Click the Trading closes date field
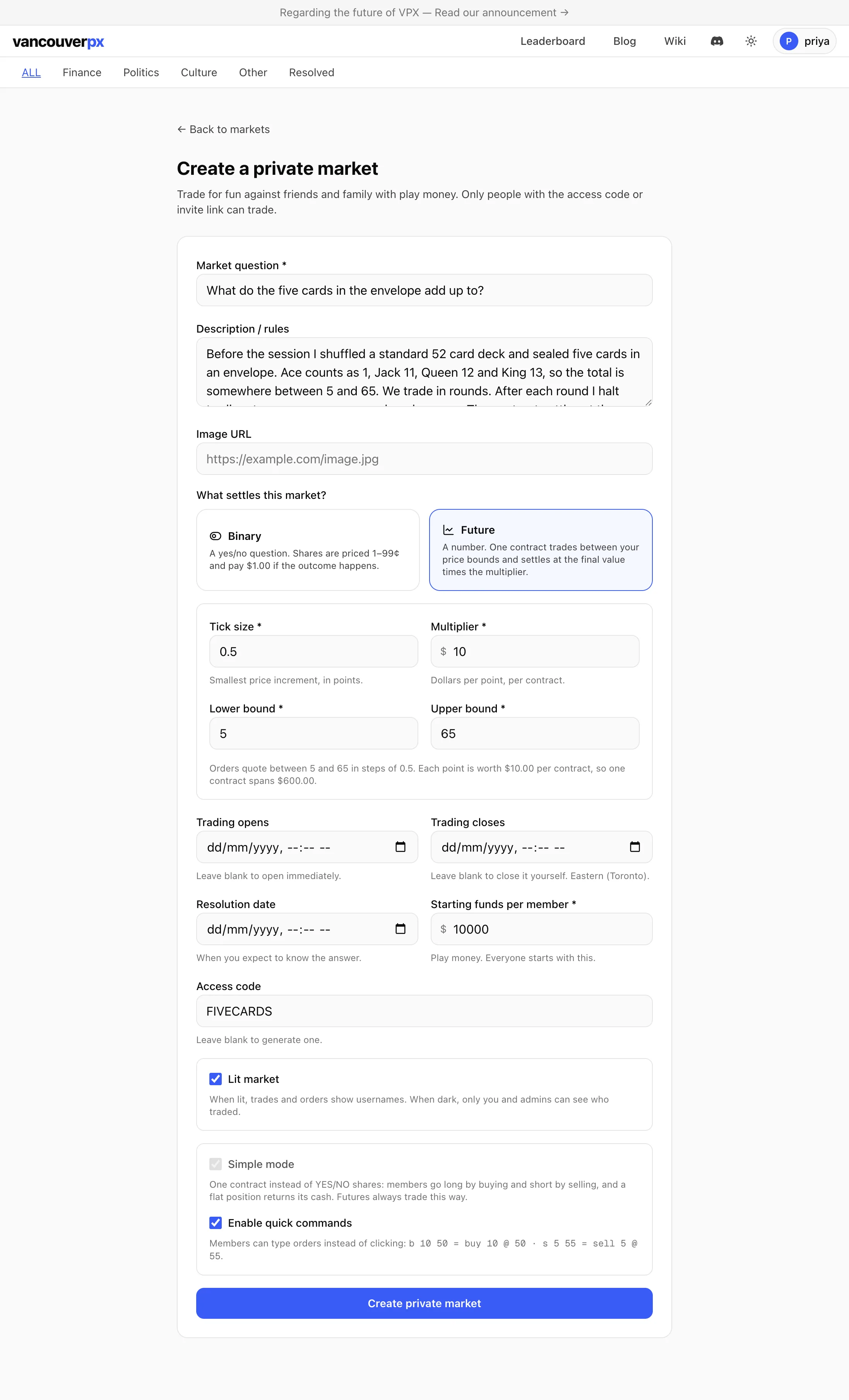The height and width of the screenshot is (1400, 849). pos(541,847)
